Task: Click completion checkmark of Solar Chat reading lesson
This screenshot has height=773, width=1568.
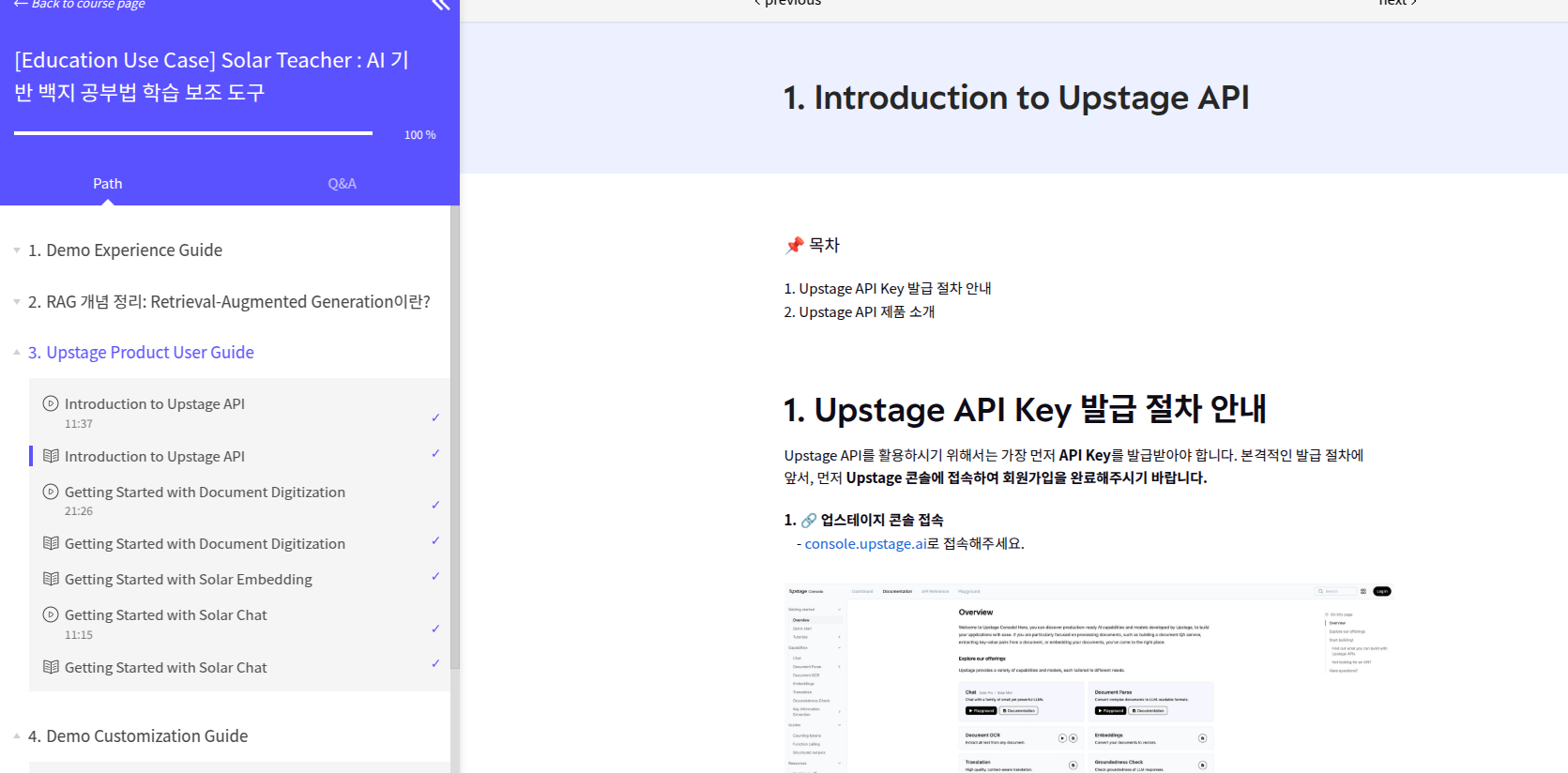Action: [435, 663]
